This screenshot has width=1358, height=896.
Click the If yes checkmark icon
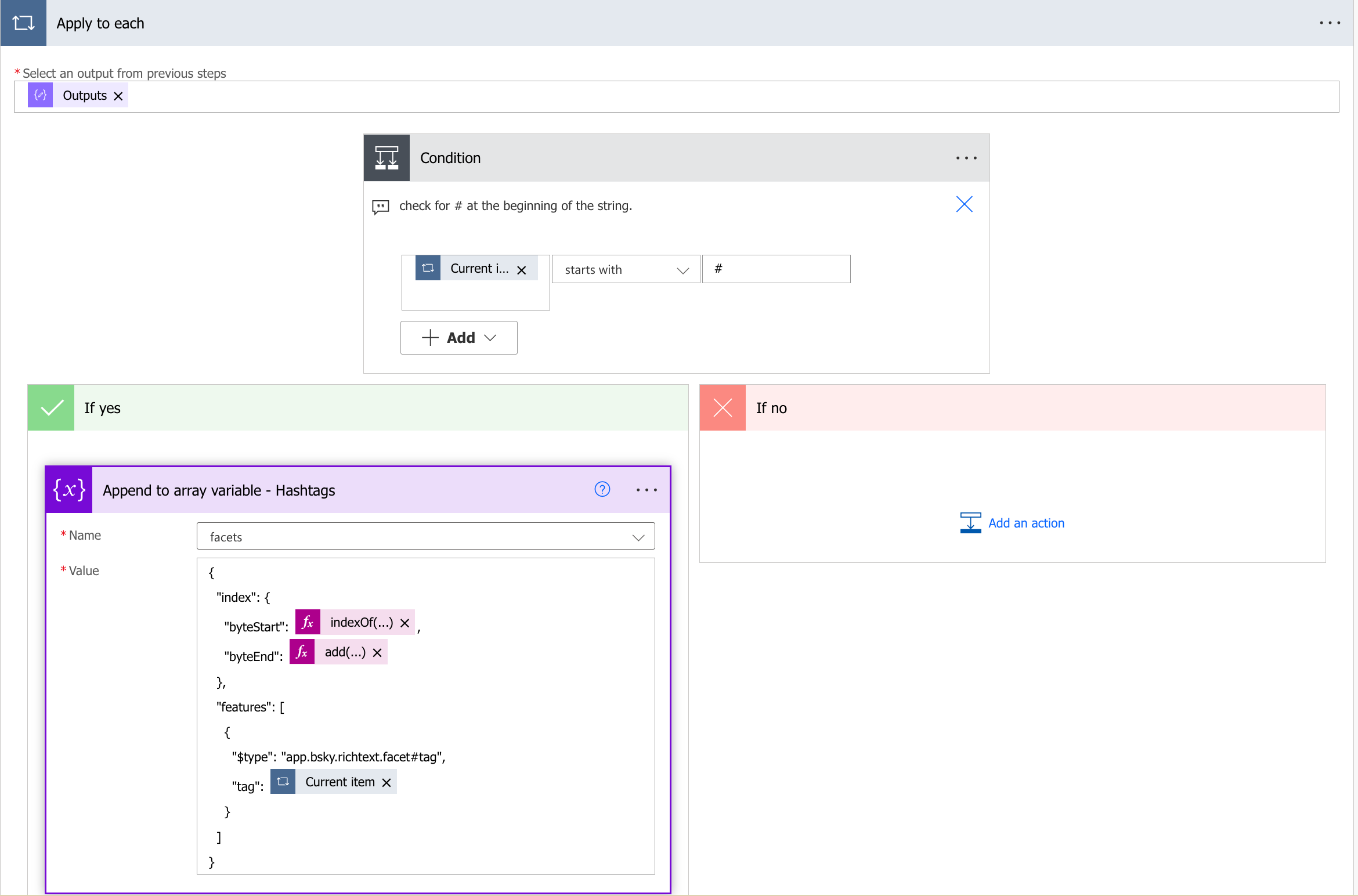coord(51,408)
